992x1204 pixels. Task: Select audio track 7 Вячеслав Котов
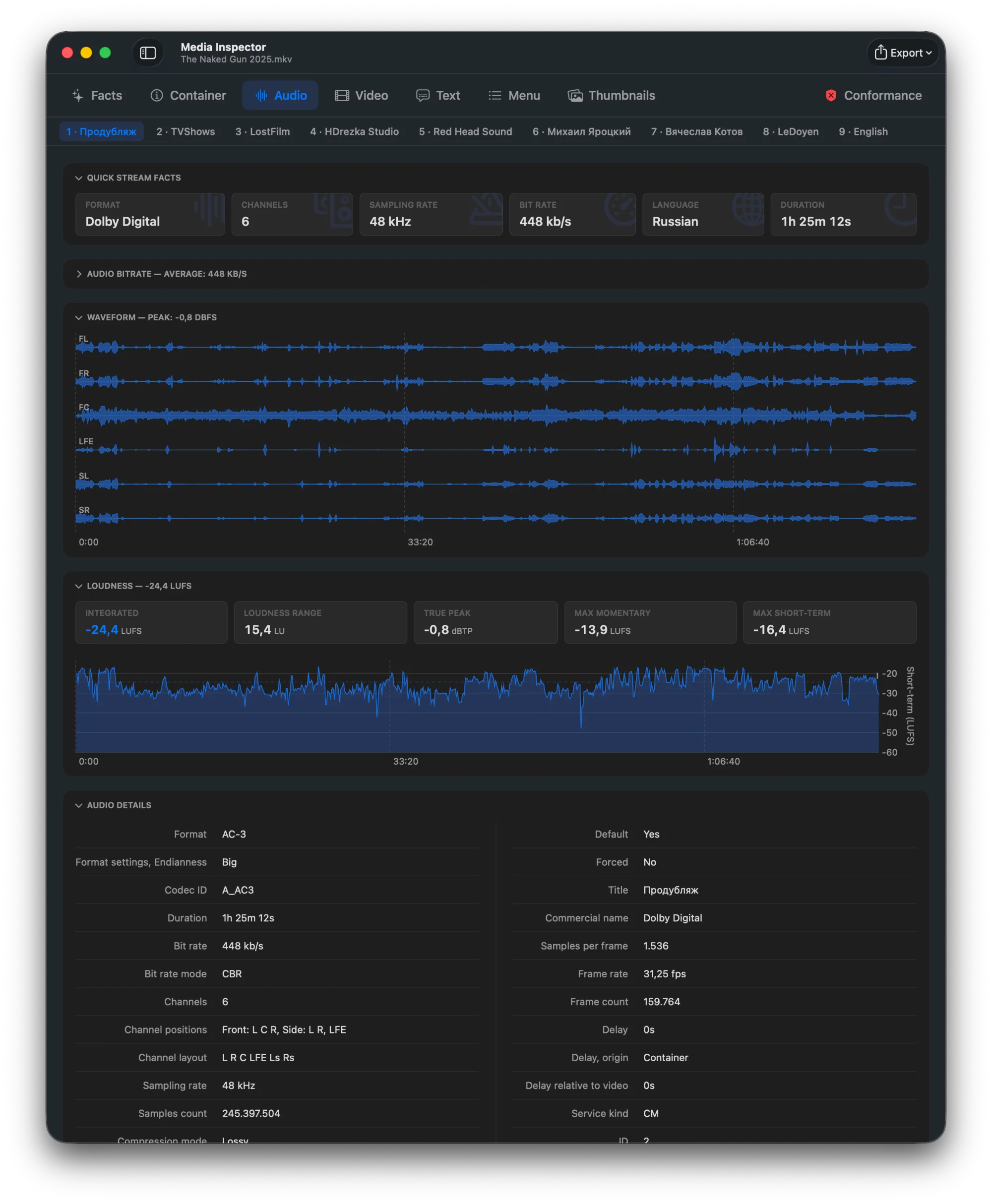696,131
